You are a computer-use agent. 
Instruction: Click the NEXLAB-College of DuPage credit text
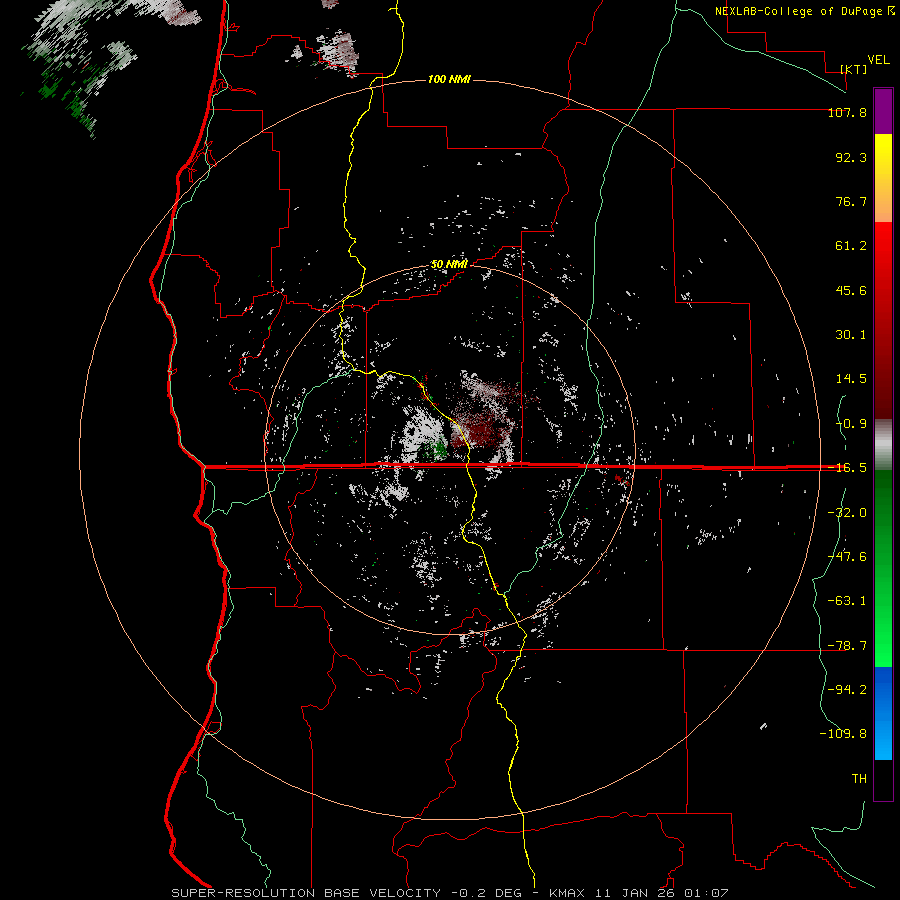tap(798, 11)
